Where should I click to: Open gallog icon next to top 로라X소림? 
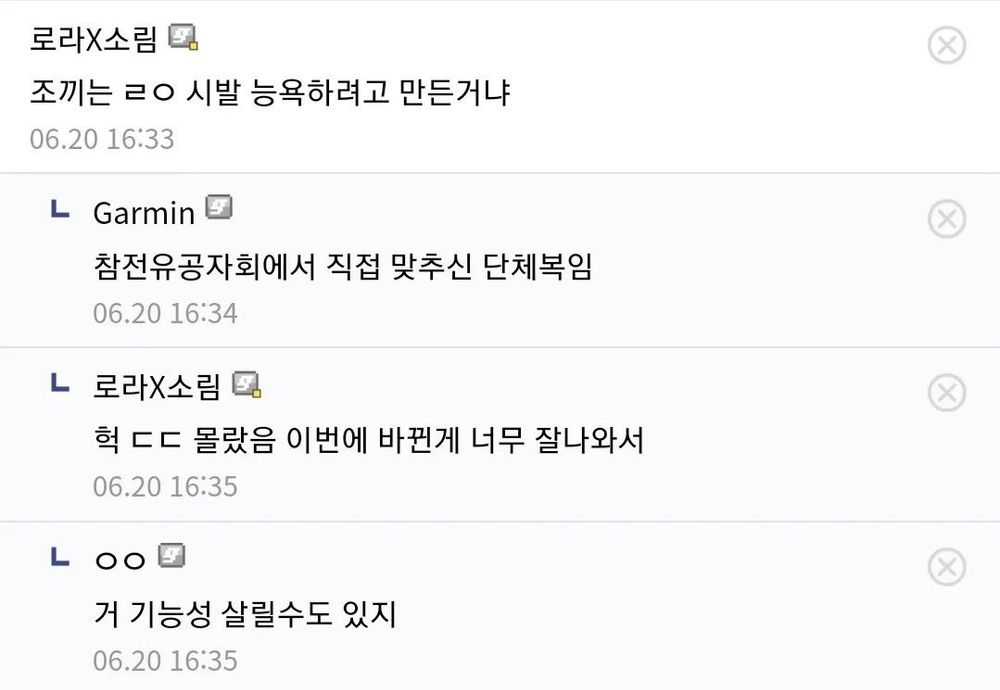(183, 38)
